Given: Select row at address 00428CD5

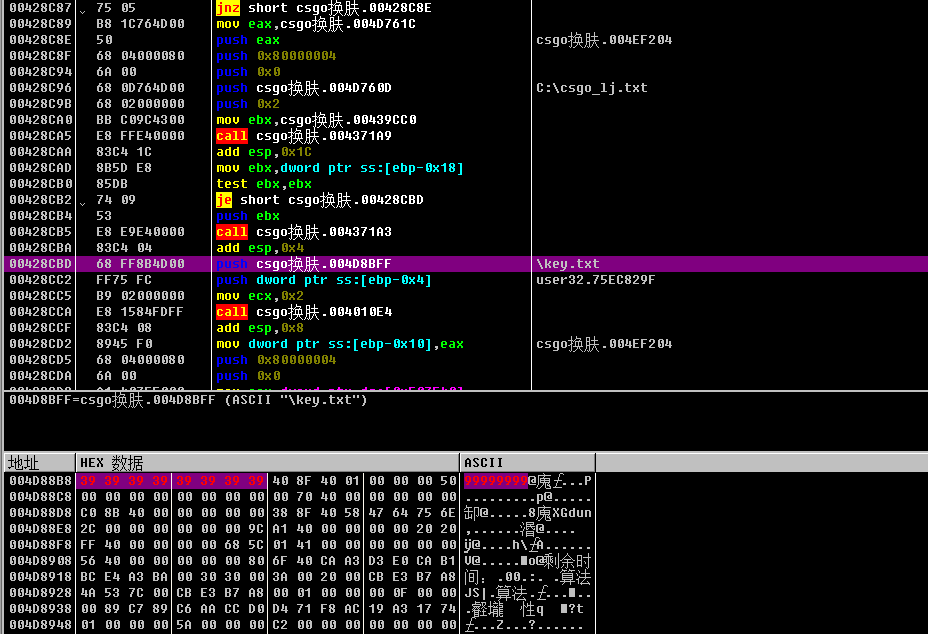Looking at the screenshot, I should 465,360.
